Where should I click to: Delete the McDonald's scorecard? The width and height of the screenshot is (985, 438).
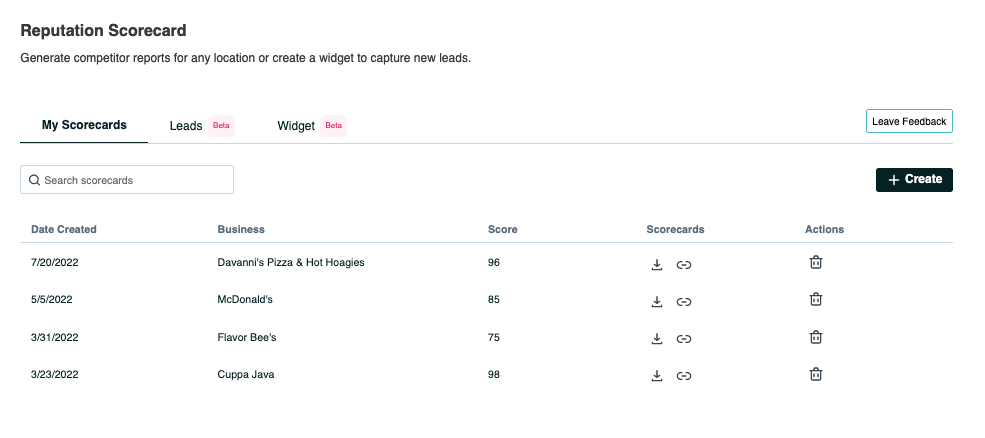tap(816, 300)
